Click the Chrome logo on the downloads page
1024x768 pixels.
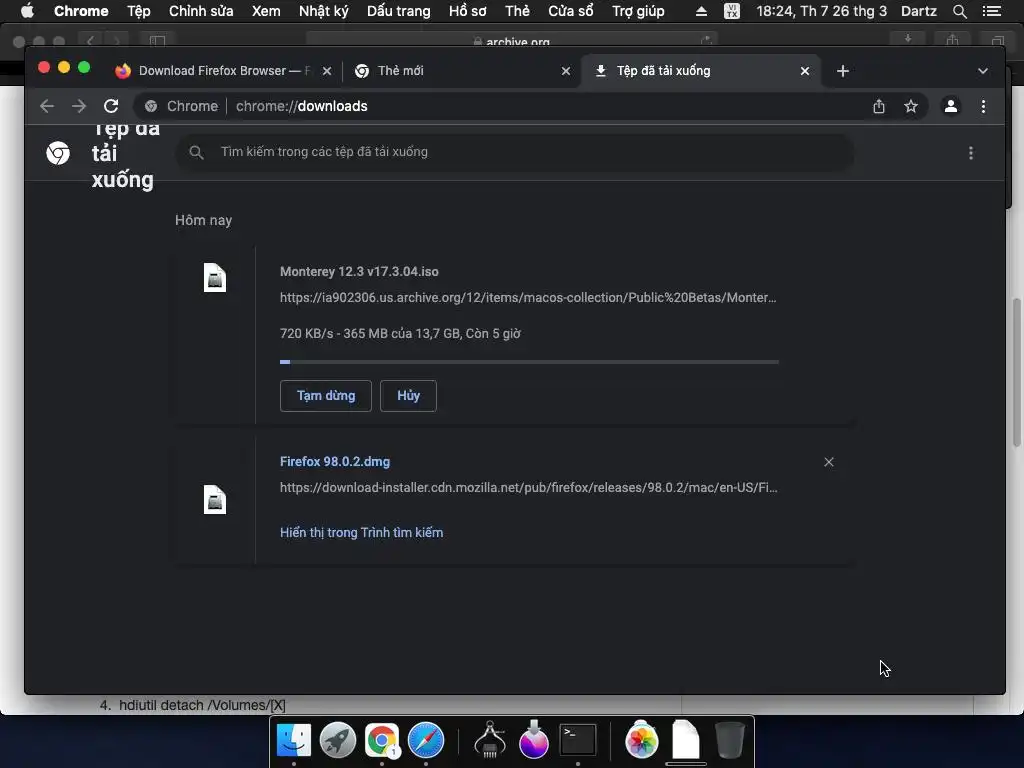click(58, 153)
